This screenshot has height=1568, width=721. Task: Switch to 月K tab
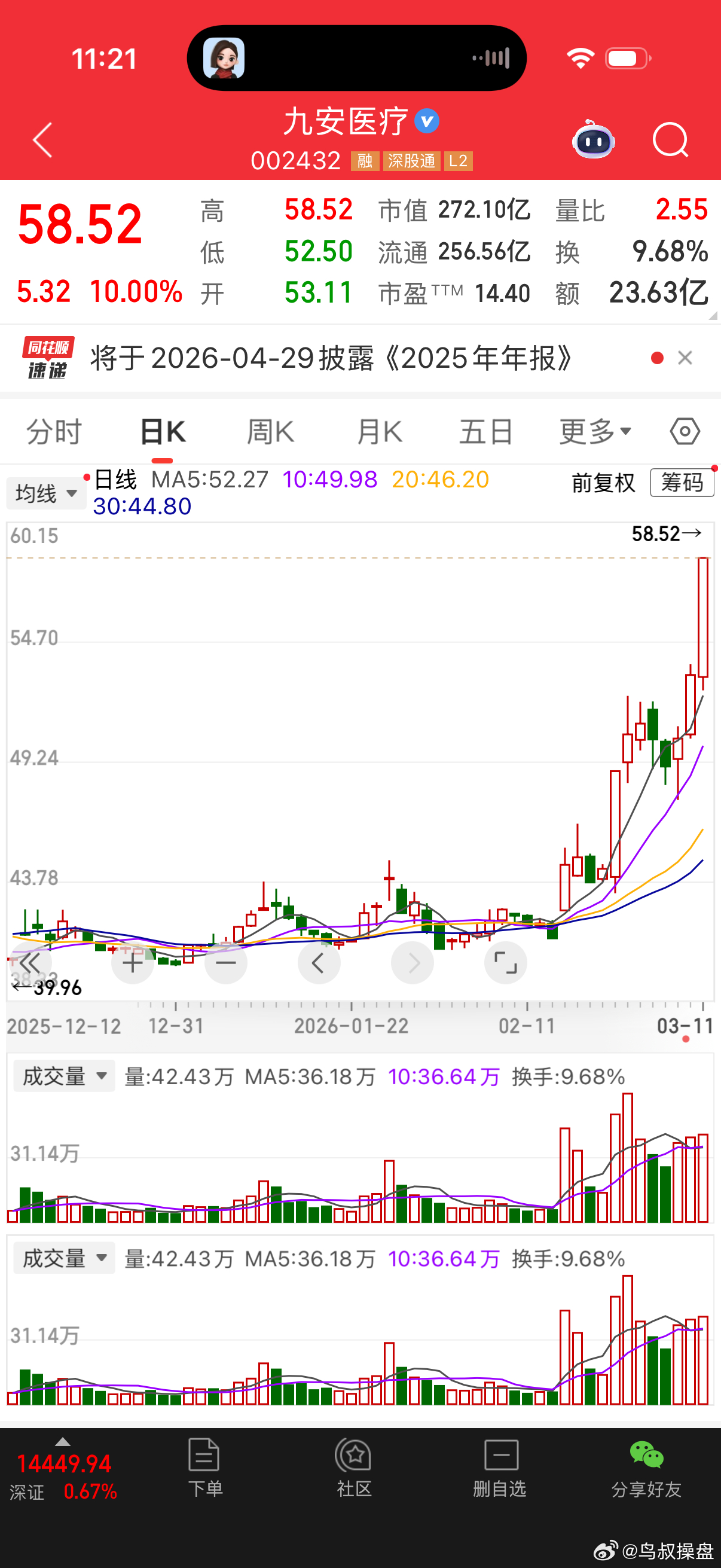[379, 432]
